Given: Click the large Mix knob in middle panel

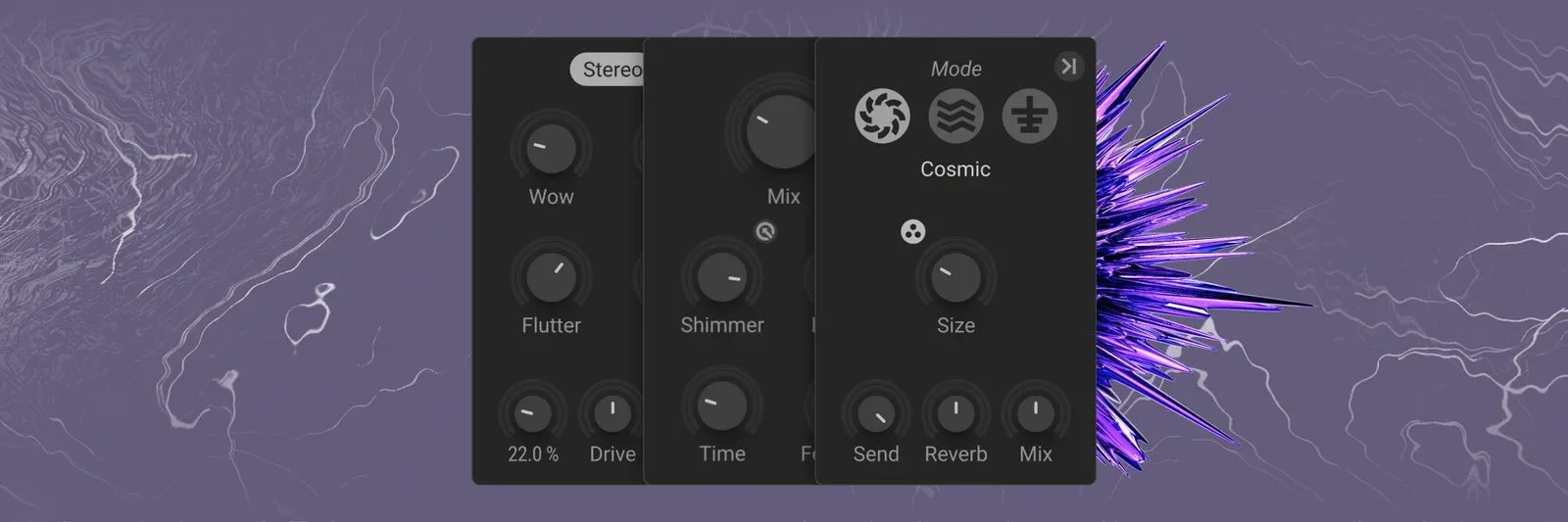Looking at the screenshot, I should tap(780, 132).
